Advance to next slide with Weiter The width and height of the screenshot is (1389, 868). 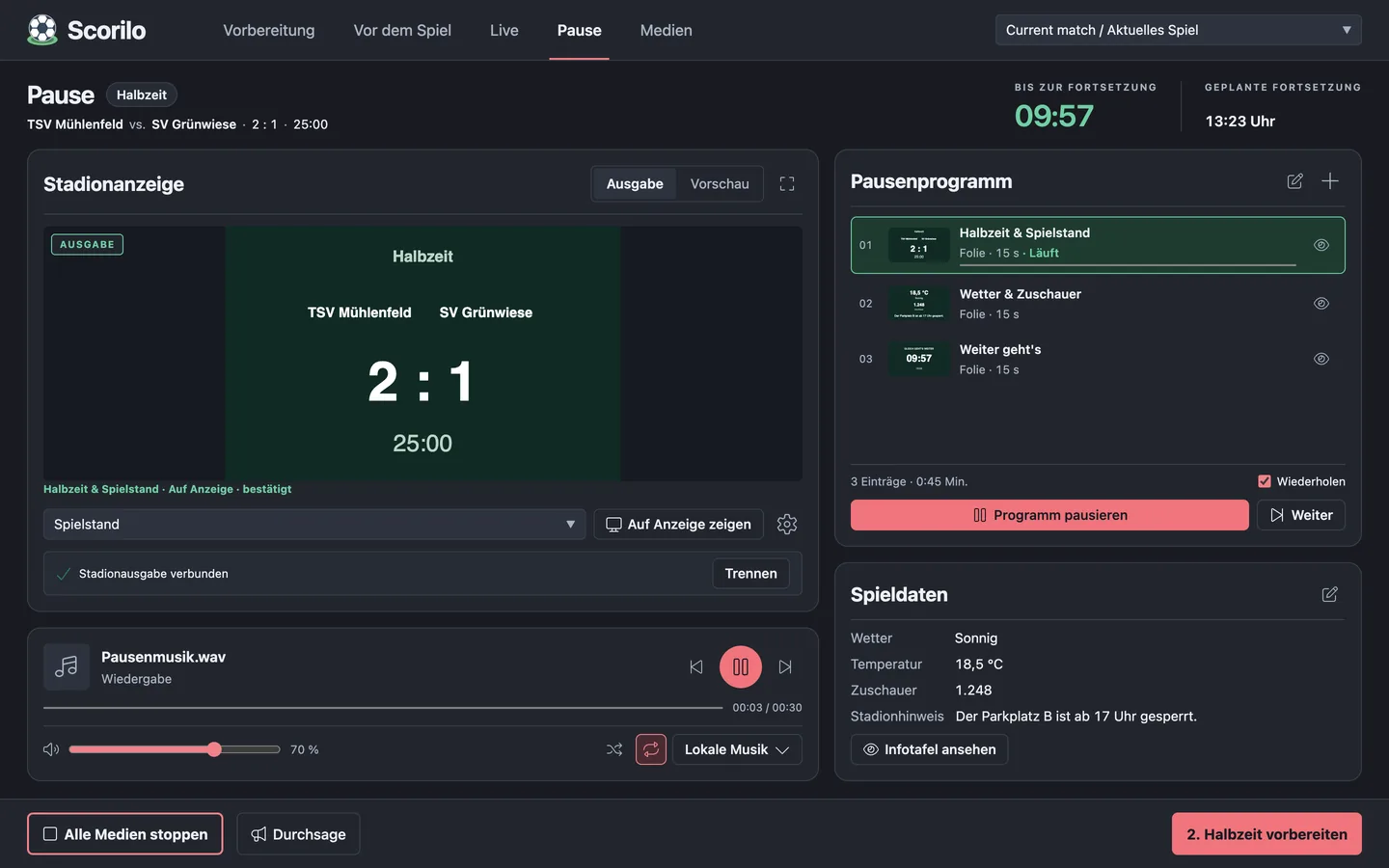[1301, 515]
